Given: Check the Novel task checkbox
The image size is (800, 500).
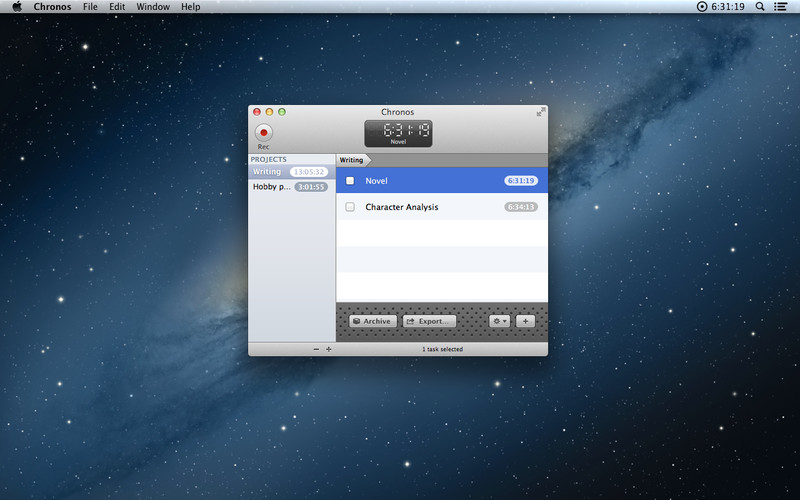Looking at the screenshot, I should (x=350, y=181).
